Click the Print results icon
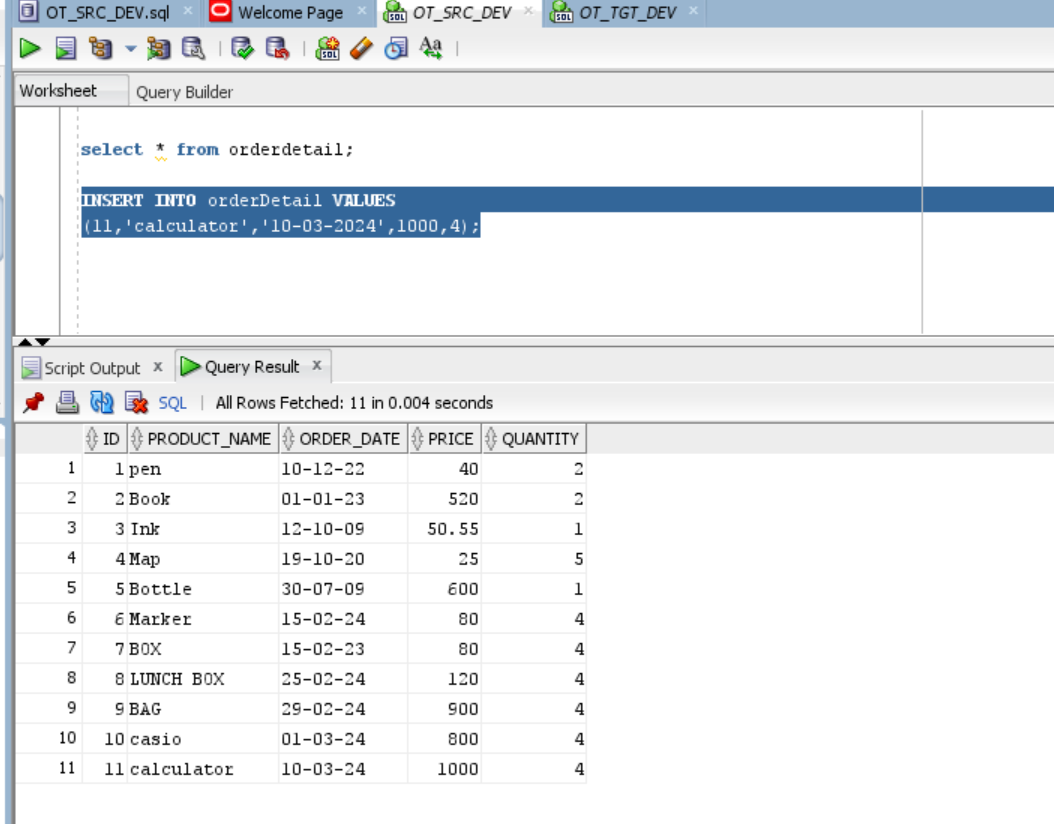Image resolution: width=1054 pixels, height=824 pixels. (67, 403)
